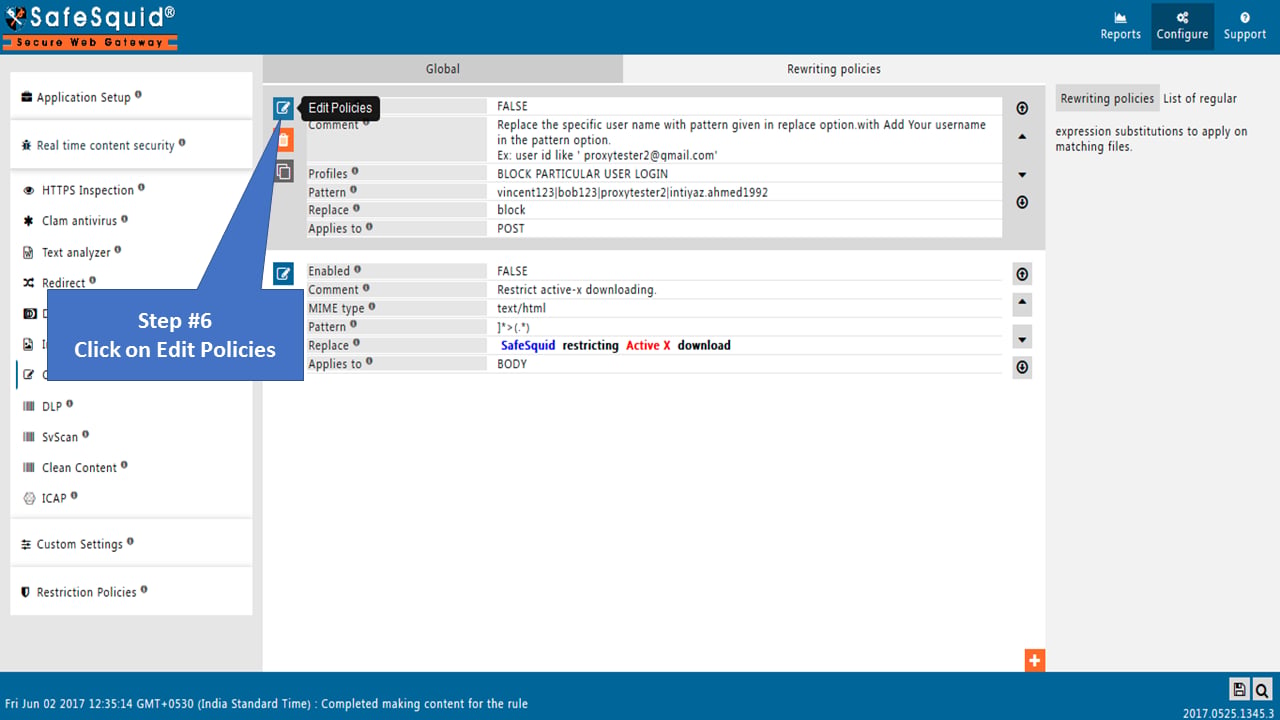
Task: Click the info marker beside Custom Settings
Action: 130,542
